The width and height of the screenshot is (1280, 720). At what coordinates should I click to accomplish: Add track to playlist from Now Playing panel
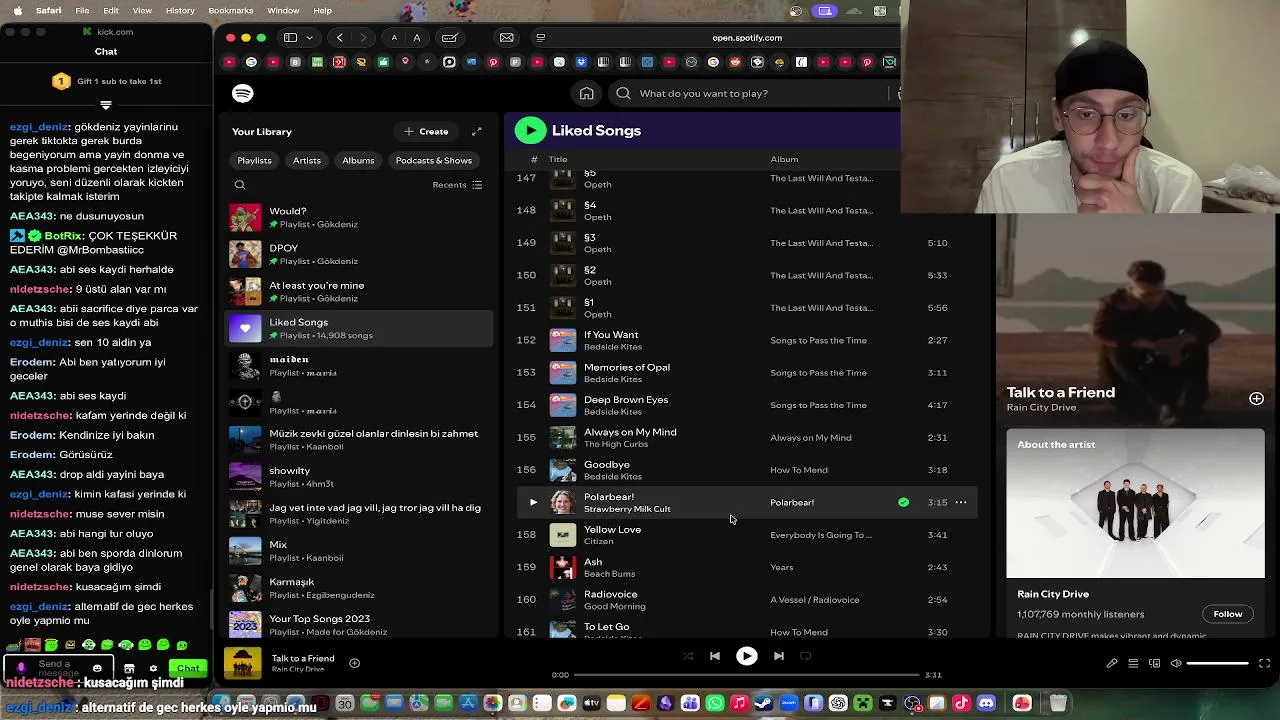[1256, 398]
